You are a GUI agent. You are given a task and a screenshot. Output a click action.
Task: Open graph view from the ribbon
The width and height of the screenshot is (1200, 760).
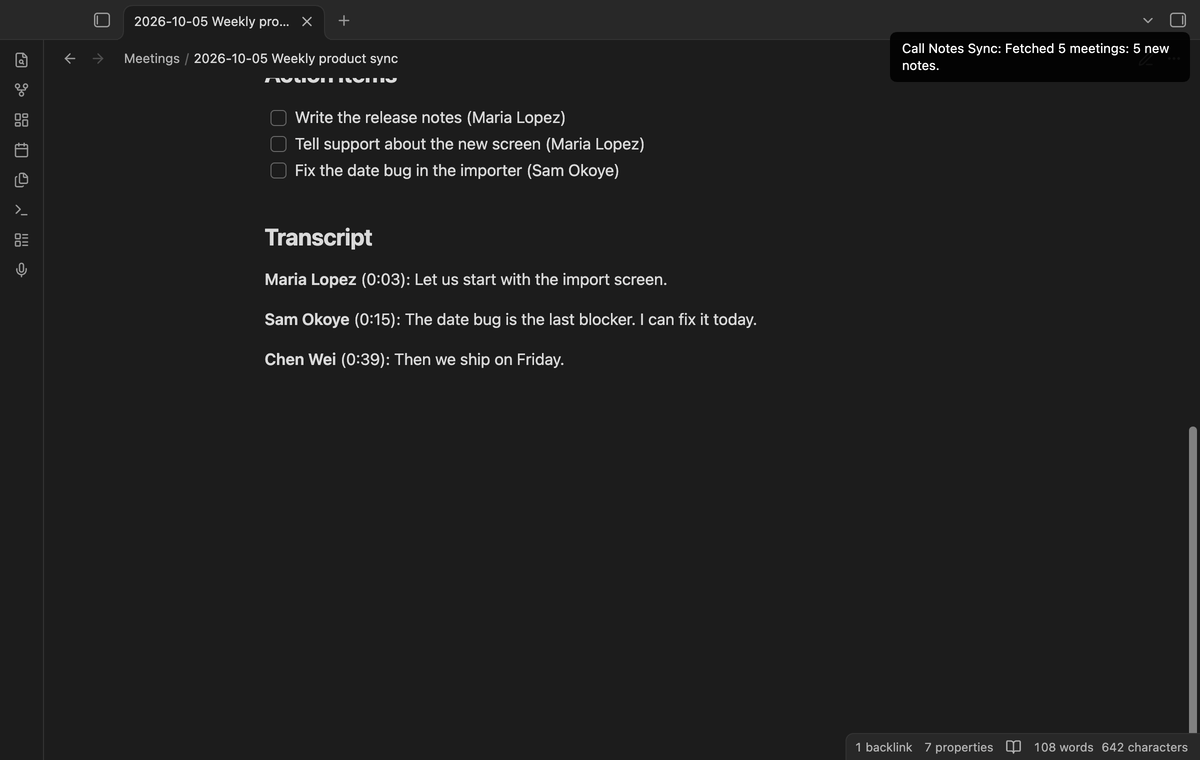point(22,90)
